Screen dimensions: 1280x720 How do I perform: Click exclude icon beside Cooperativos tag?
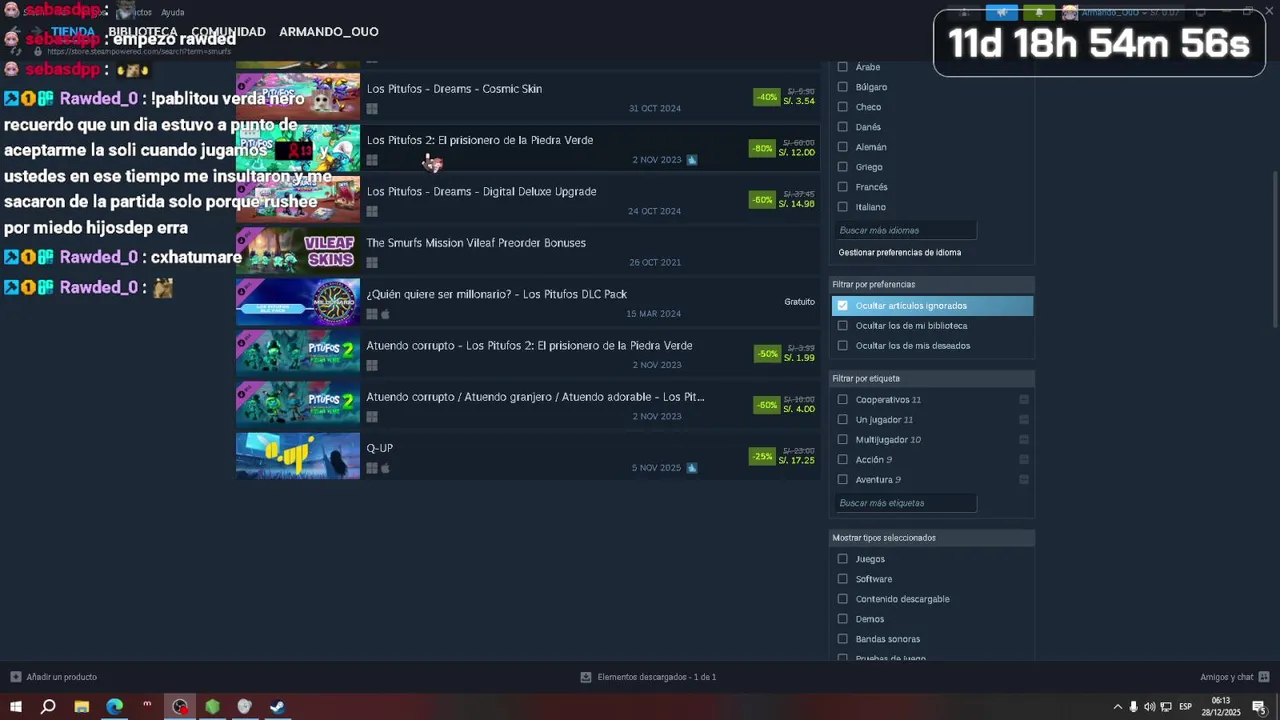click(1024, 400)
